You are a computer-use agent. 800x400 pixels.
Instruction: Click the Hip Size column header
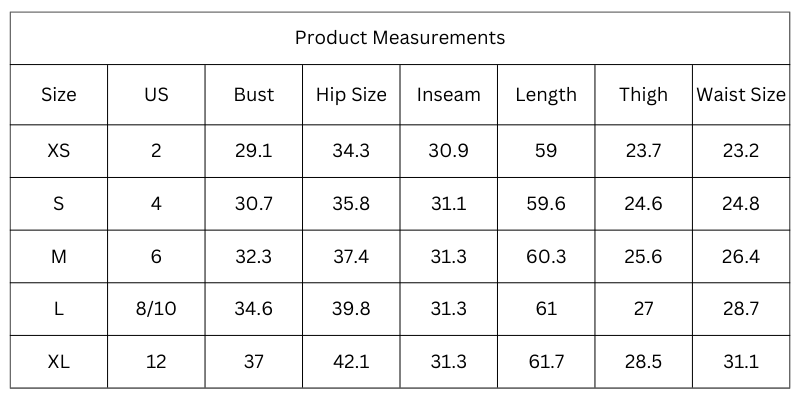click(351, 95)
